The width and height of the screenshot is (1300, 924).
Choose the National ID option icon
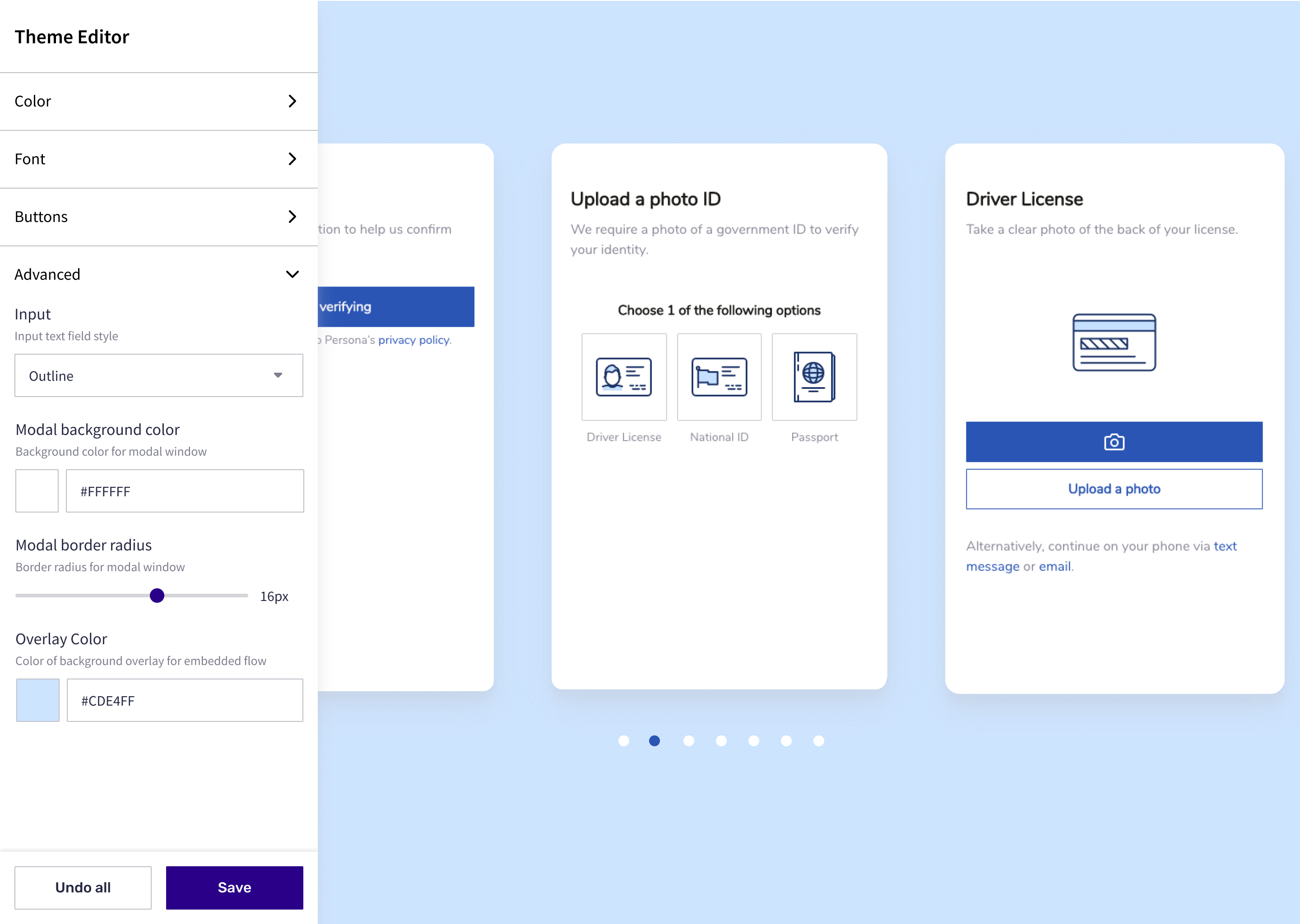(718, 377)
